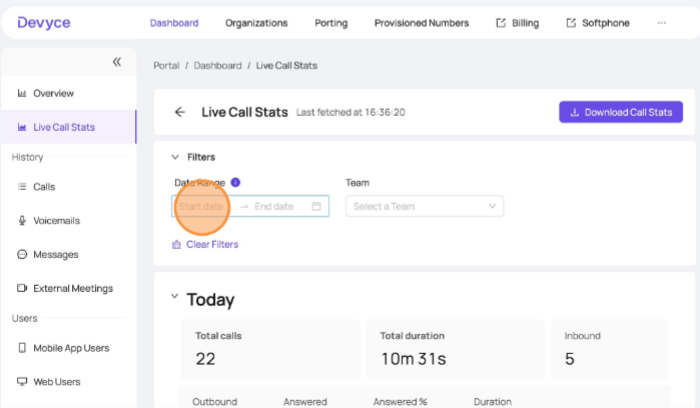Collapse the sidebar with double-chevron icon
This screenshot has height=408, width=700.
pos(117,62)
